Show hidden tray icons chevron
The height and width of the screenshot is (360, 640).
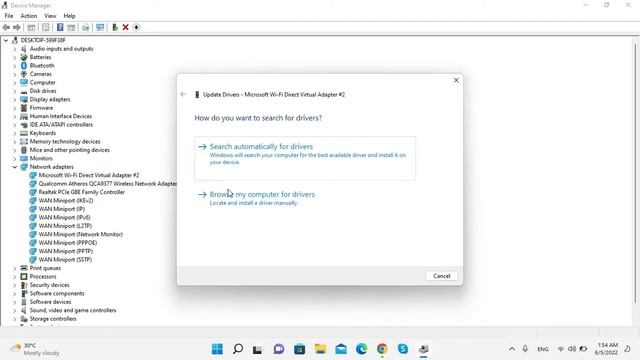[x=511, y=349]
